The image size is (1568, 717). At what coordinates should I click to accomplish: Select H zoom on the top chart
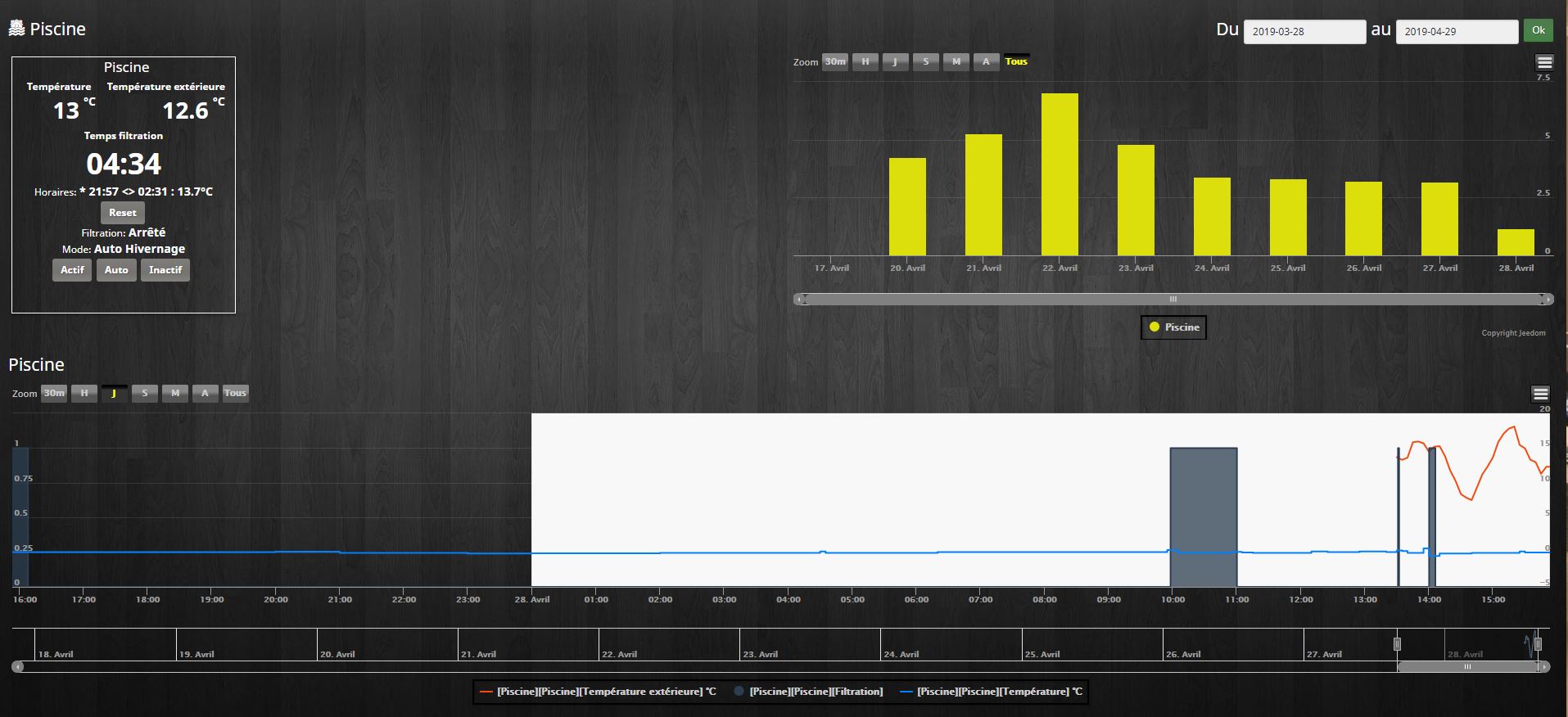tap(865, 61)
